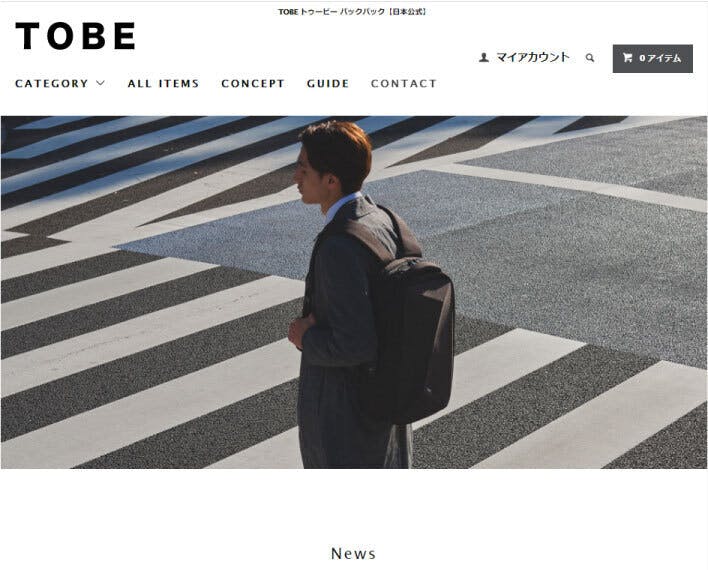Click the account person icon

tap(484, 57)
